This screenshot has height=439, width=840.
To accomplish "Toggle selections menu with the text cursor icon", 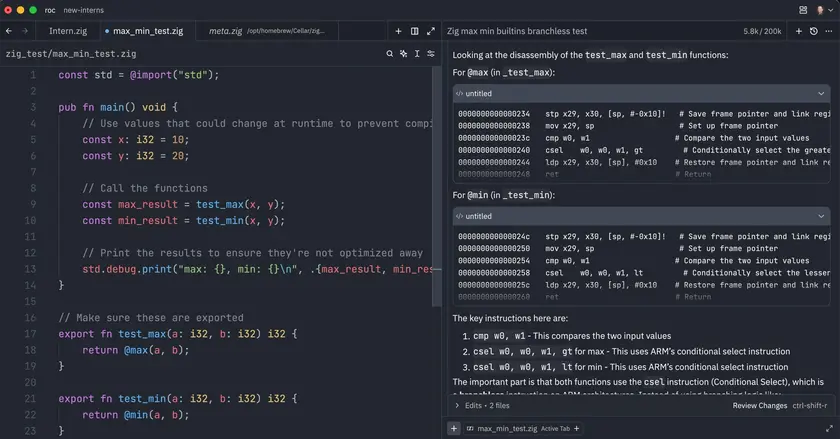I will pyautogui.click(x=417, y=54).
